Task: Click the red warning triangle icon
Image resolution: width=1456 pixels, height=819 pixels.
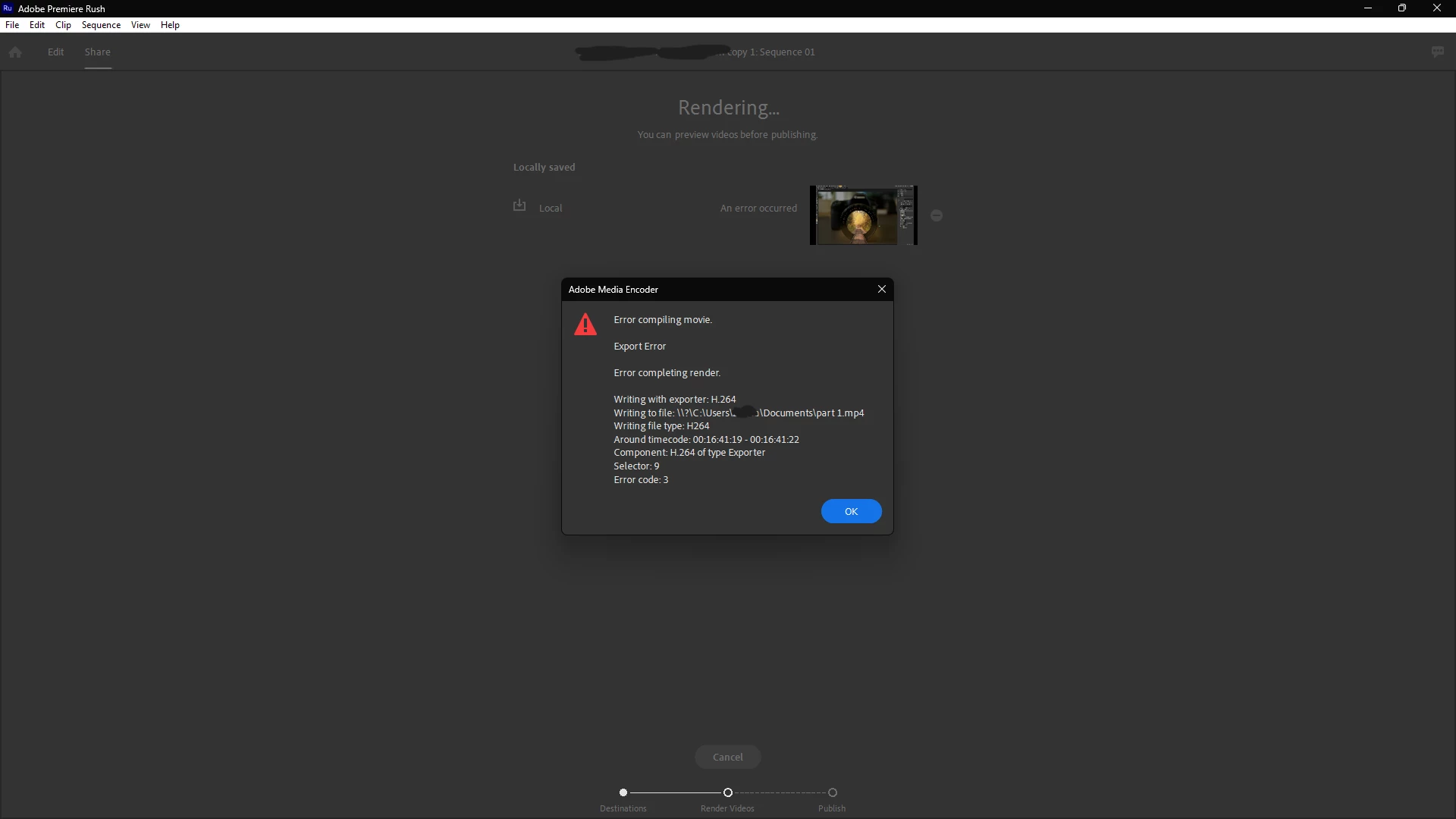Action: click(585, 325)
